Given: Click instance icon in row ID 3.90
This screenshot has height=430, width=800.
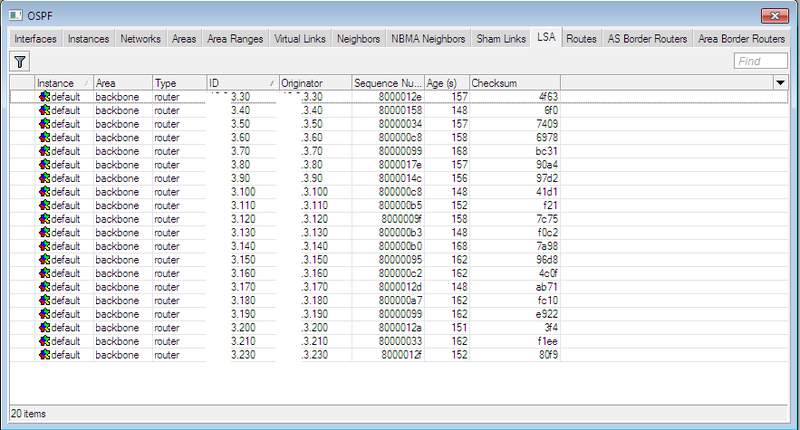Looking at the screenshot, I should coord(44,178).
